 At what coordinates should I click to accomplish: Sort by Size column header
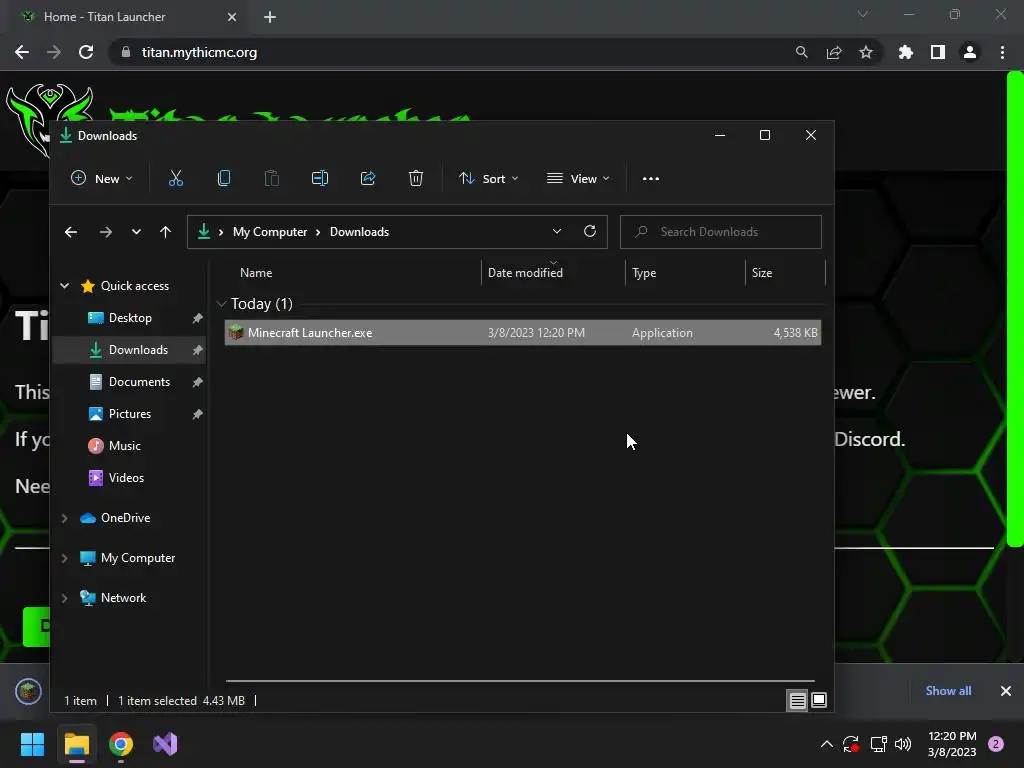click(761, 273)
